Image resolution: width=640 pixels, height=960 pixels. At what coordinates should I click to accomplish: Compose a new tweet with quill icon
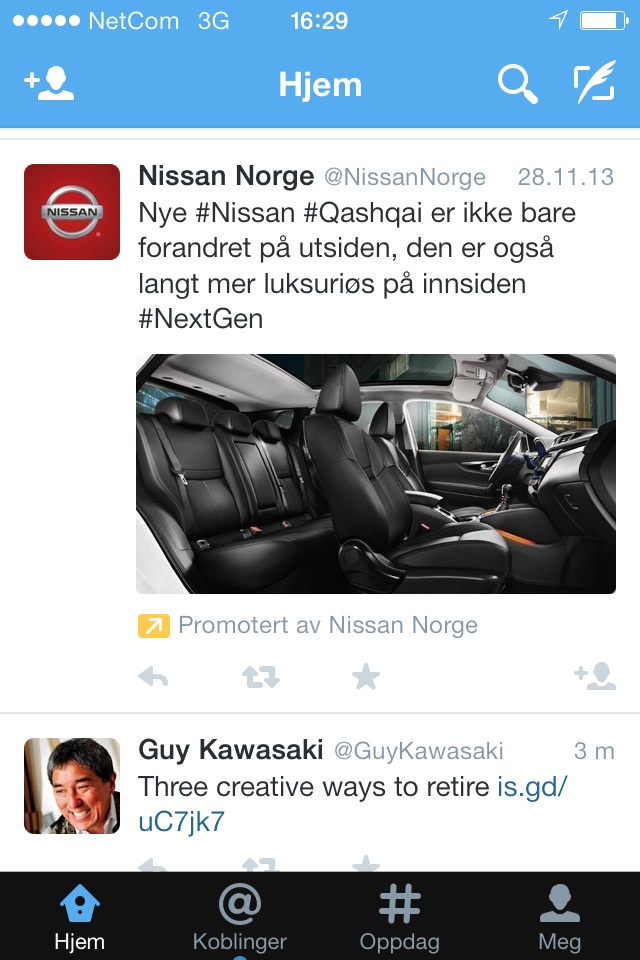click(x=593, y=81)
